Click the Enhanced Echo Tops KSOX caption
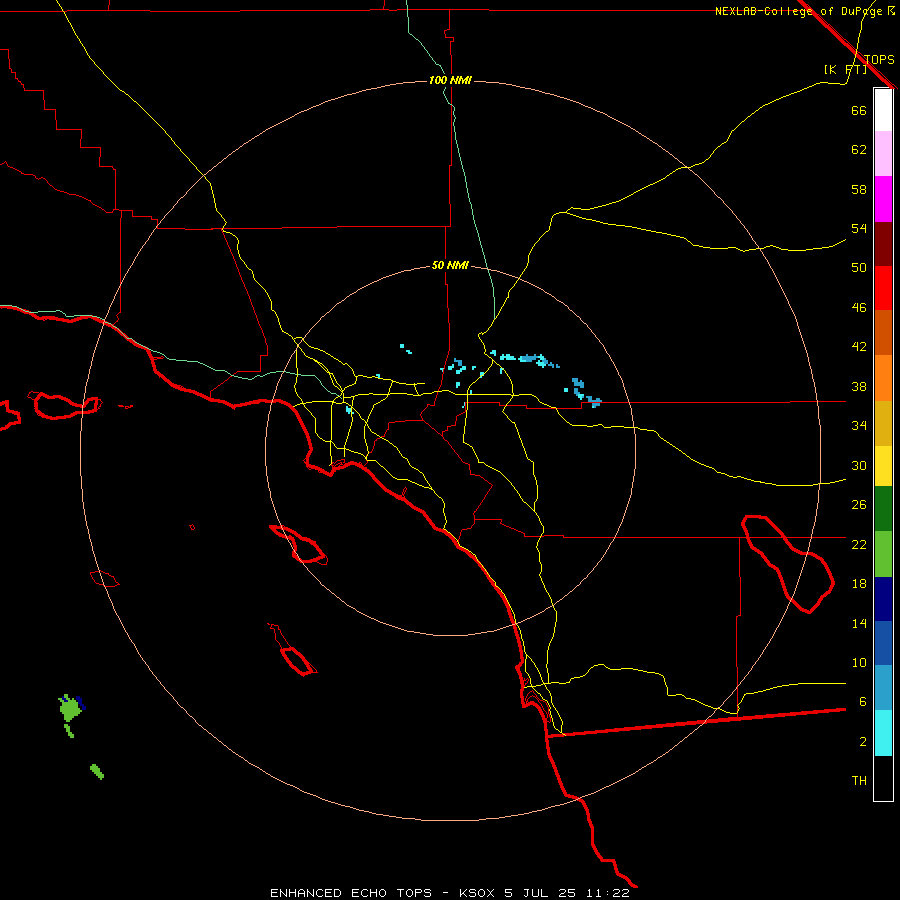 pos(450,893)
